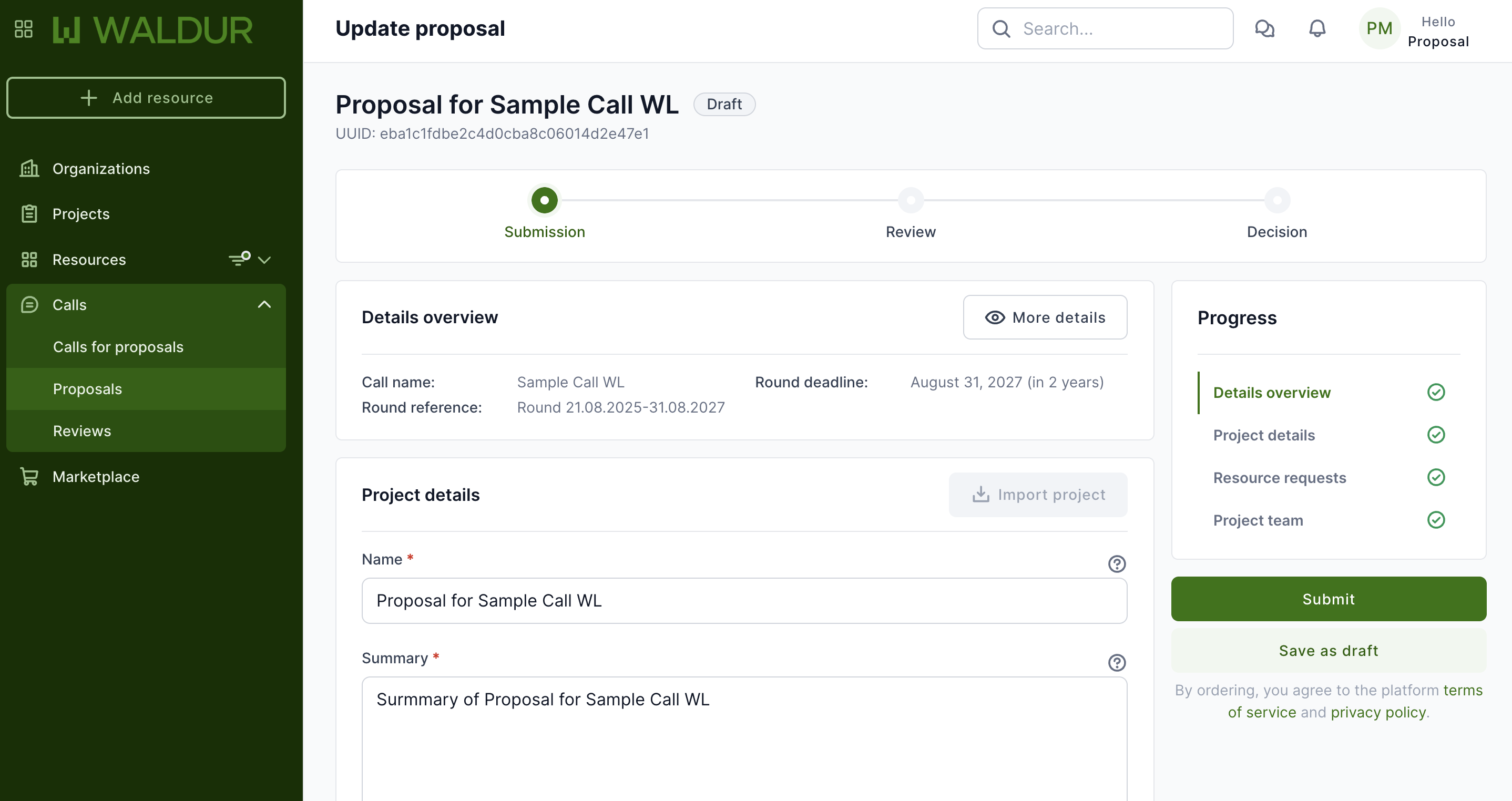Open the notifications bell
Image resolution: width=1512 pixels, height=801 pixels.
1317,29
